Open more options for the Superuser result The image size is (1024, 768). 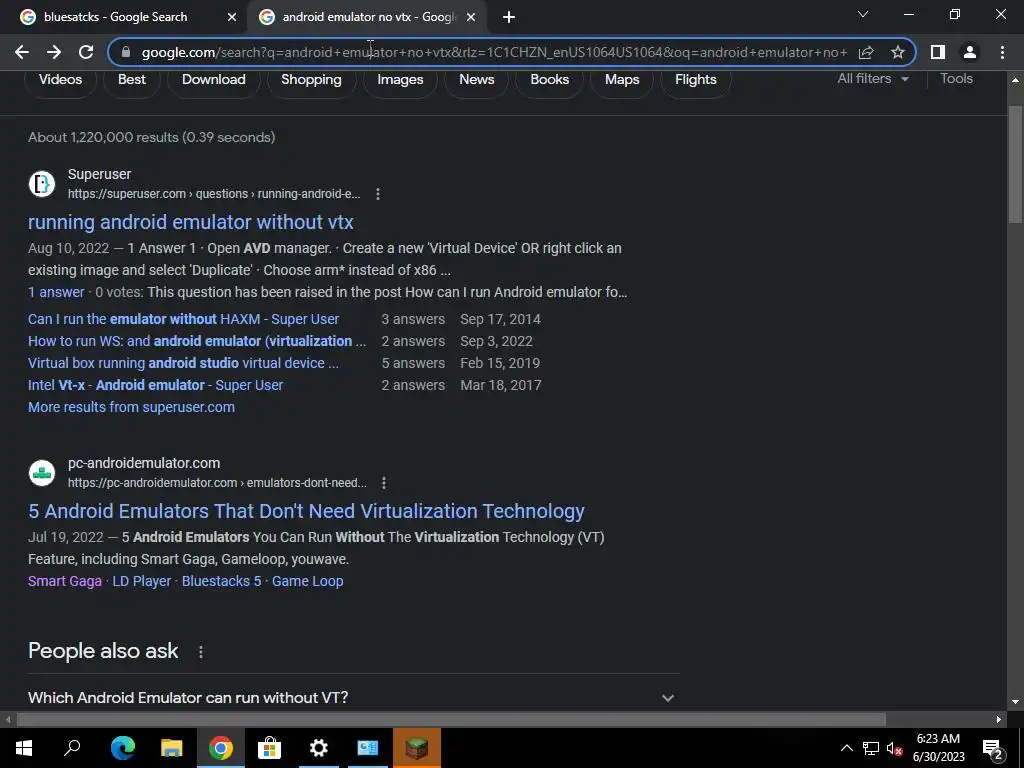click(x=377, y=194)
